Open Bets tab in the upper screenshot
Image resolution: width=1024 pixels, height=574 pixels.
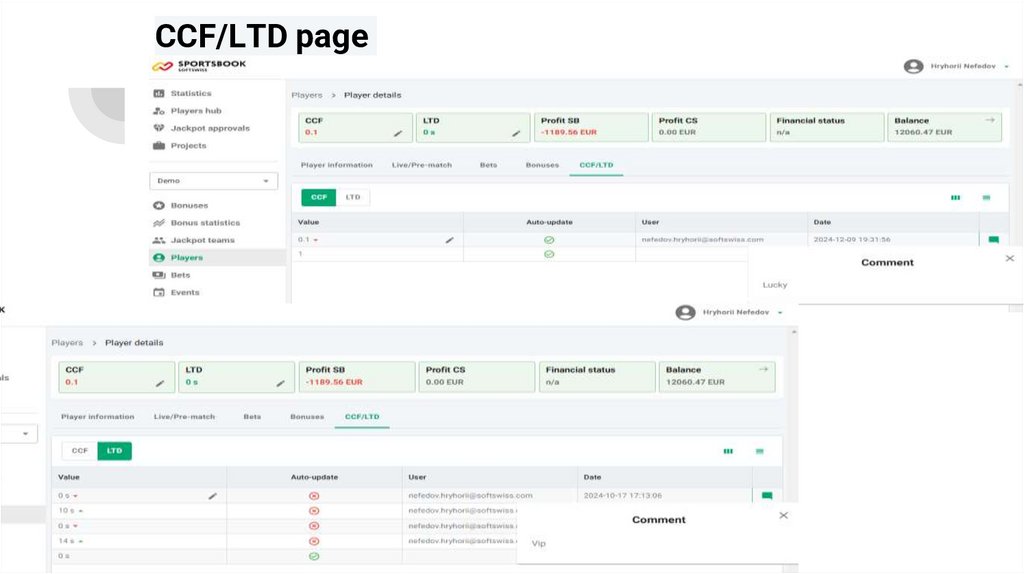(488, 165)
